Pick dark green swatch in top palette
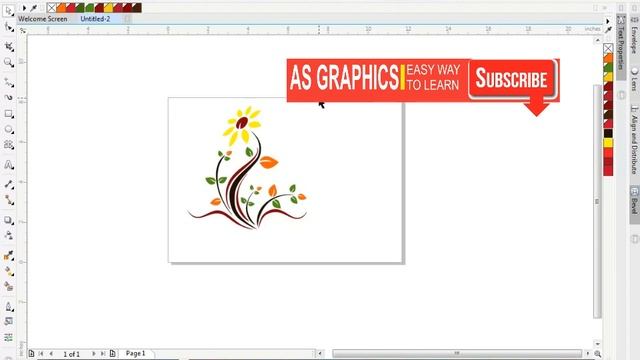640x360 pixels. pos(80,8)
